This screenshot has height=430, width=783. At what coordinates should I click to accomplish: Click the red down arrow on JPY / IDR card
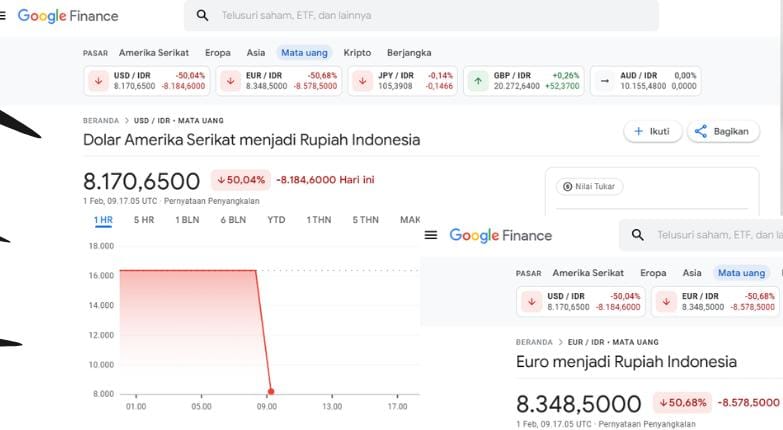pyautogui.click(x=363, y=80)
